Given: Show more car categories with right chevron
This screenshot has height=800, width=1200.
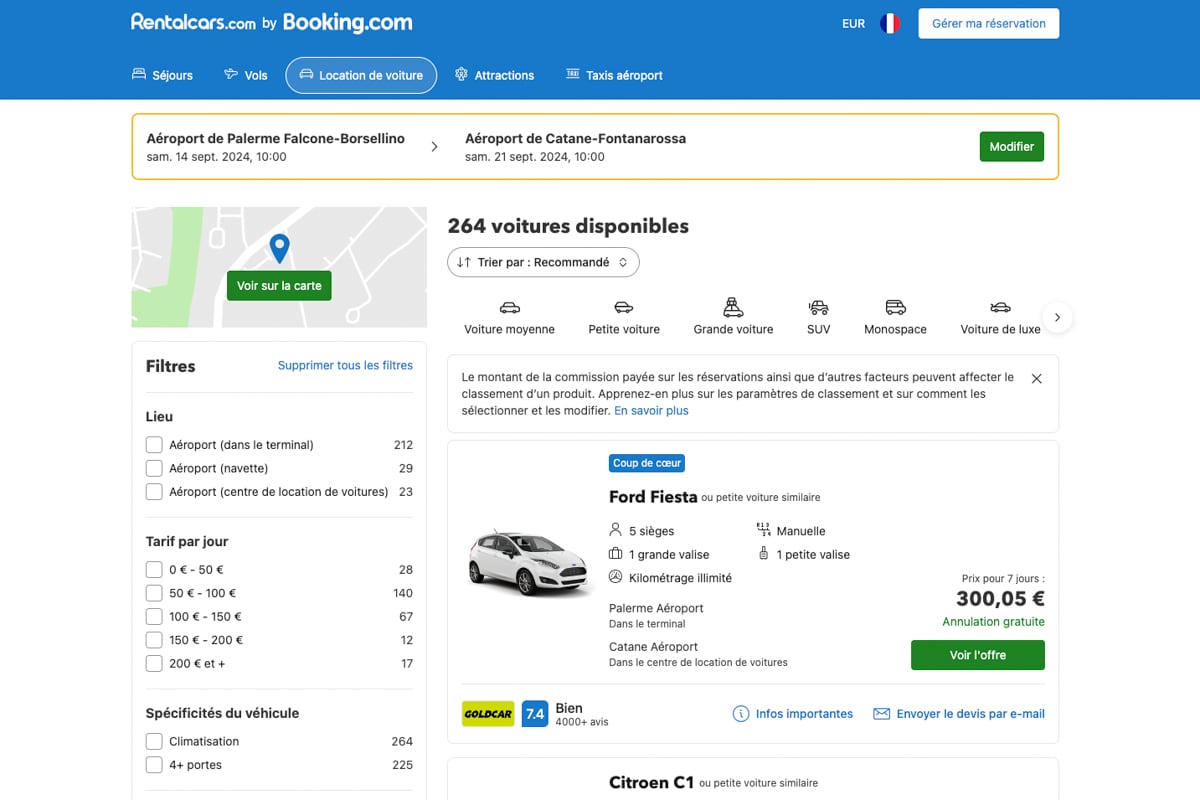Looking at the screenshot, I should pos(1057,318).
